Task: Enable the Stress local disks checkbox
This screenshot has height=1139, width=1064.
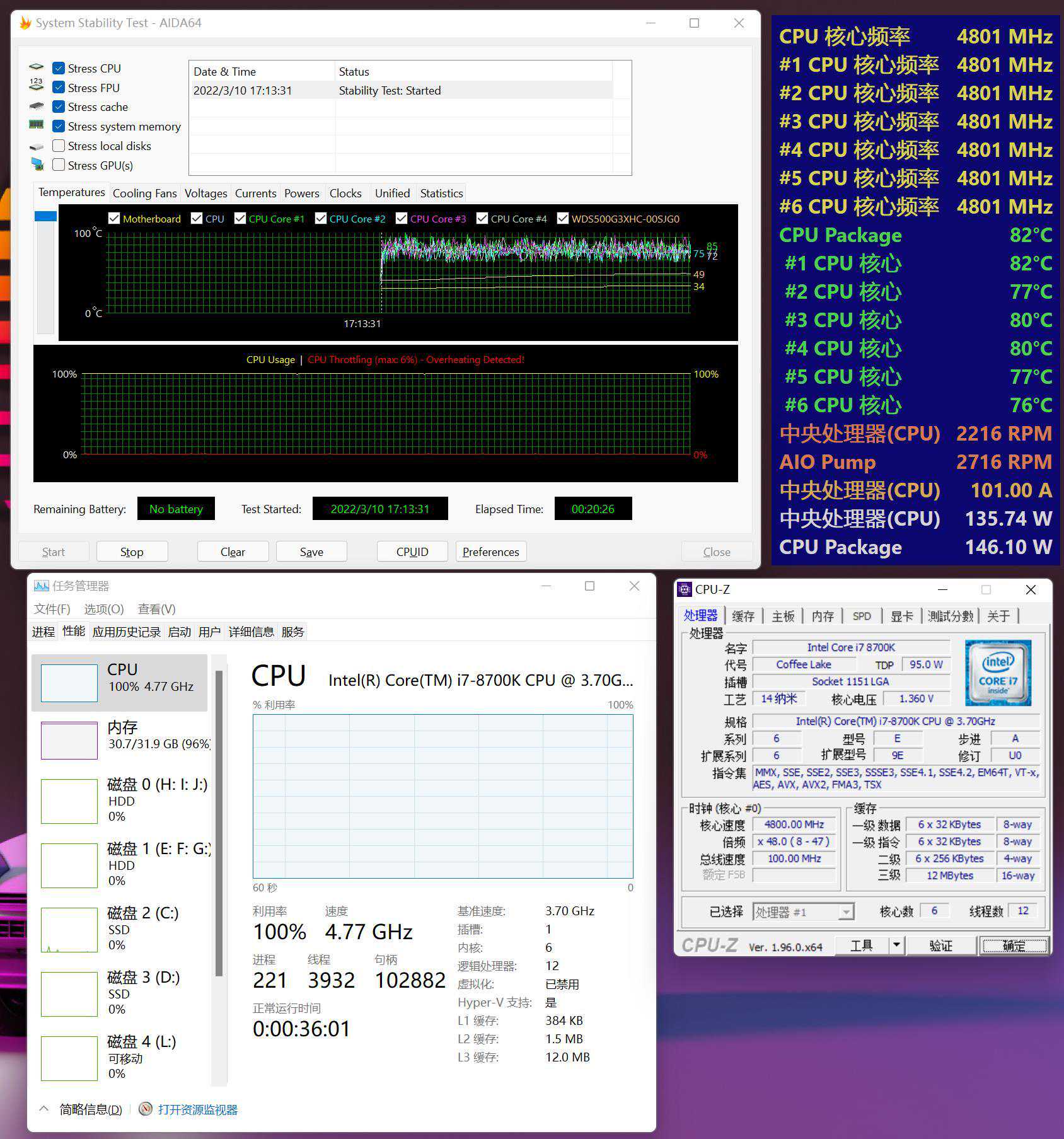Action: click(59, 146)
